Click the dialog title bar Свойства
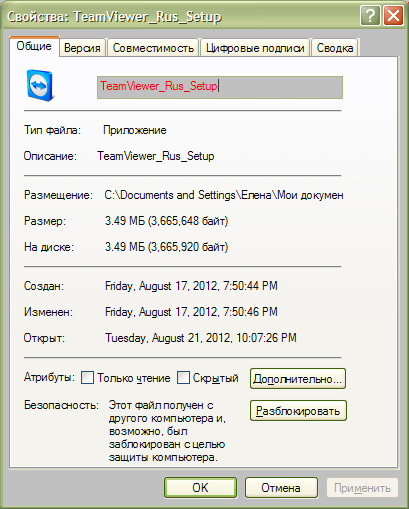Image resolution: width=409 pixels, height=509 pixels. [114, 17]
